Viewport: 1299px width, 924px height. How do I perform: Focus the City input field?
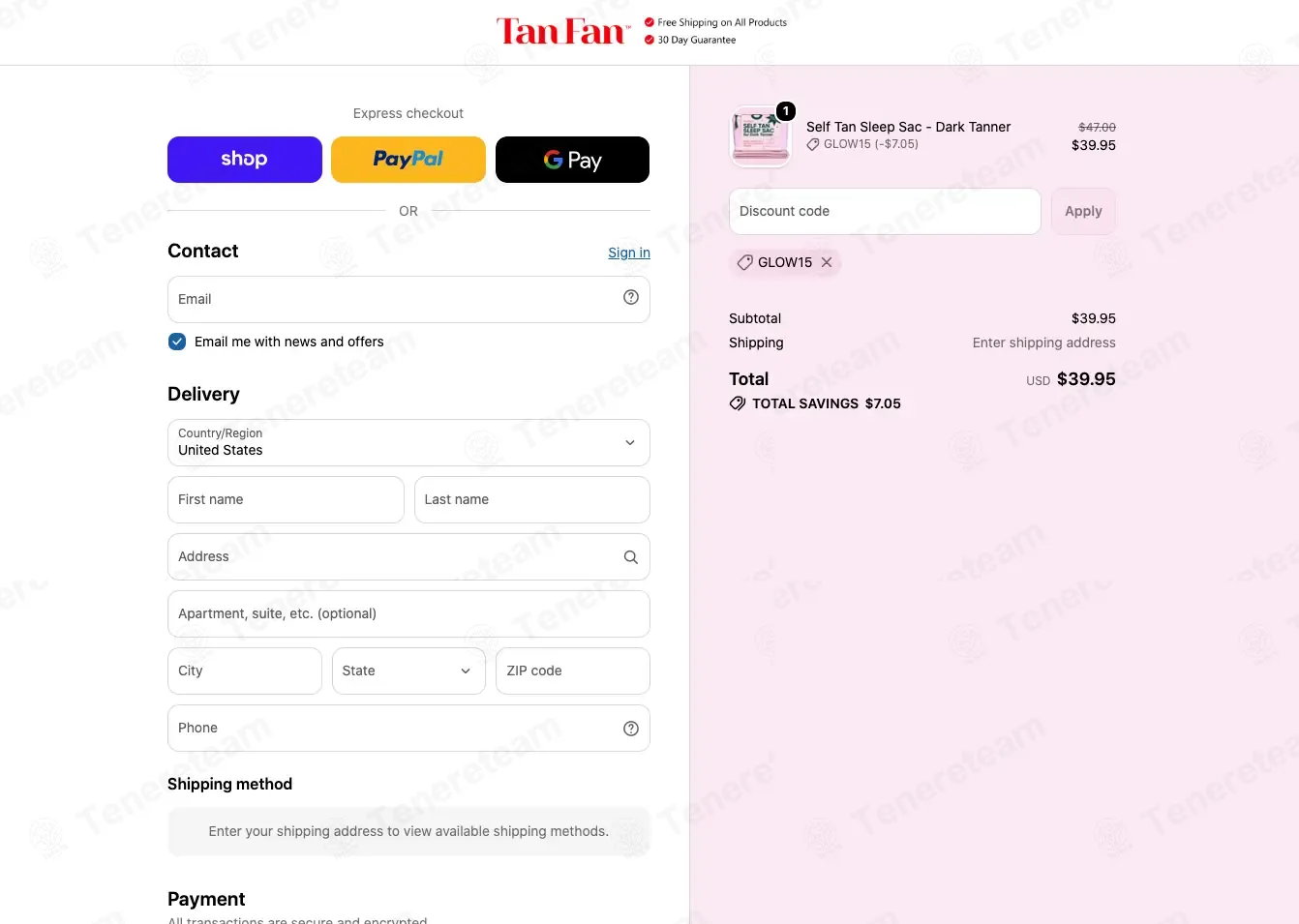[245, 671]
